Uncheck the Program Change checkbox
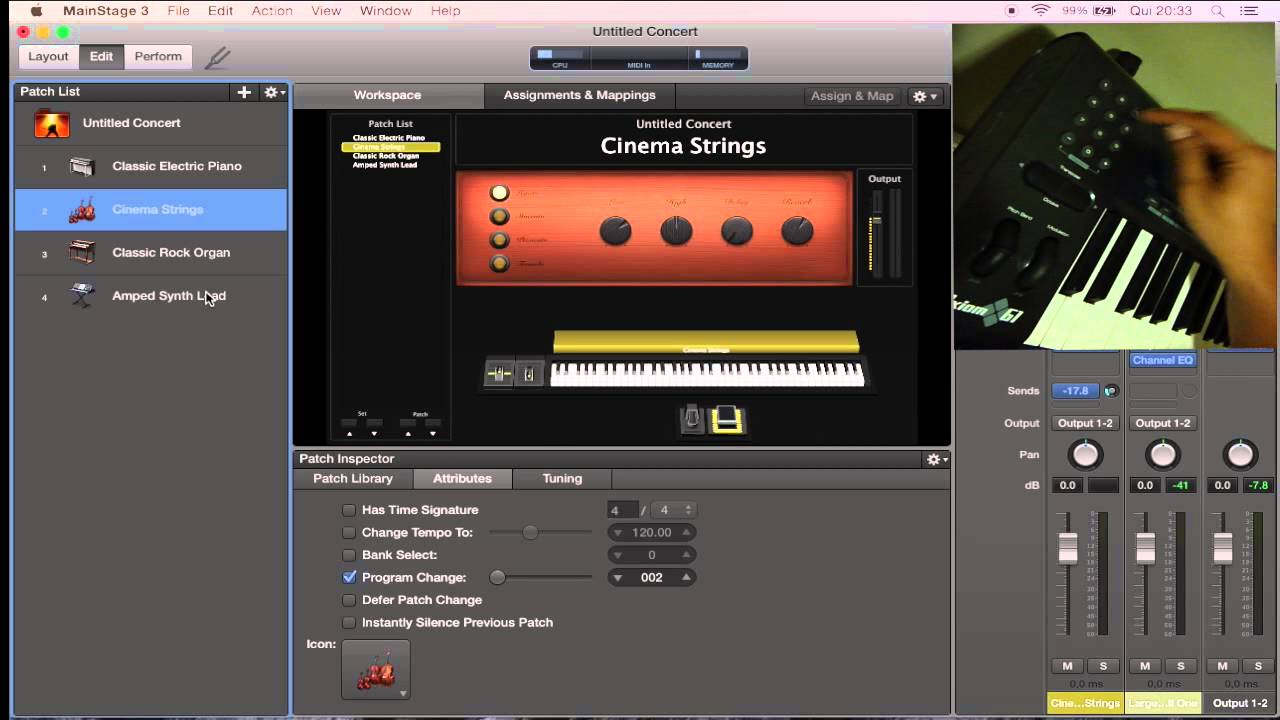1280x720 pixels. click(349, 577)
